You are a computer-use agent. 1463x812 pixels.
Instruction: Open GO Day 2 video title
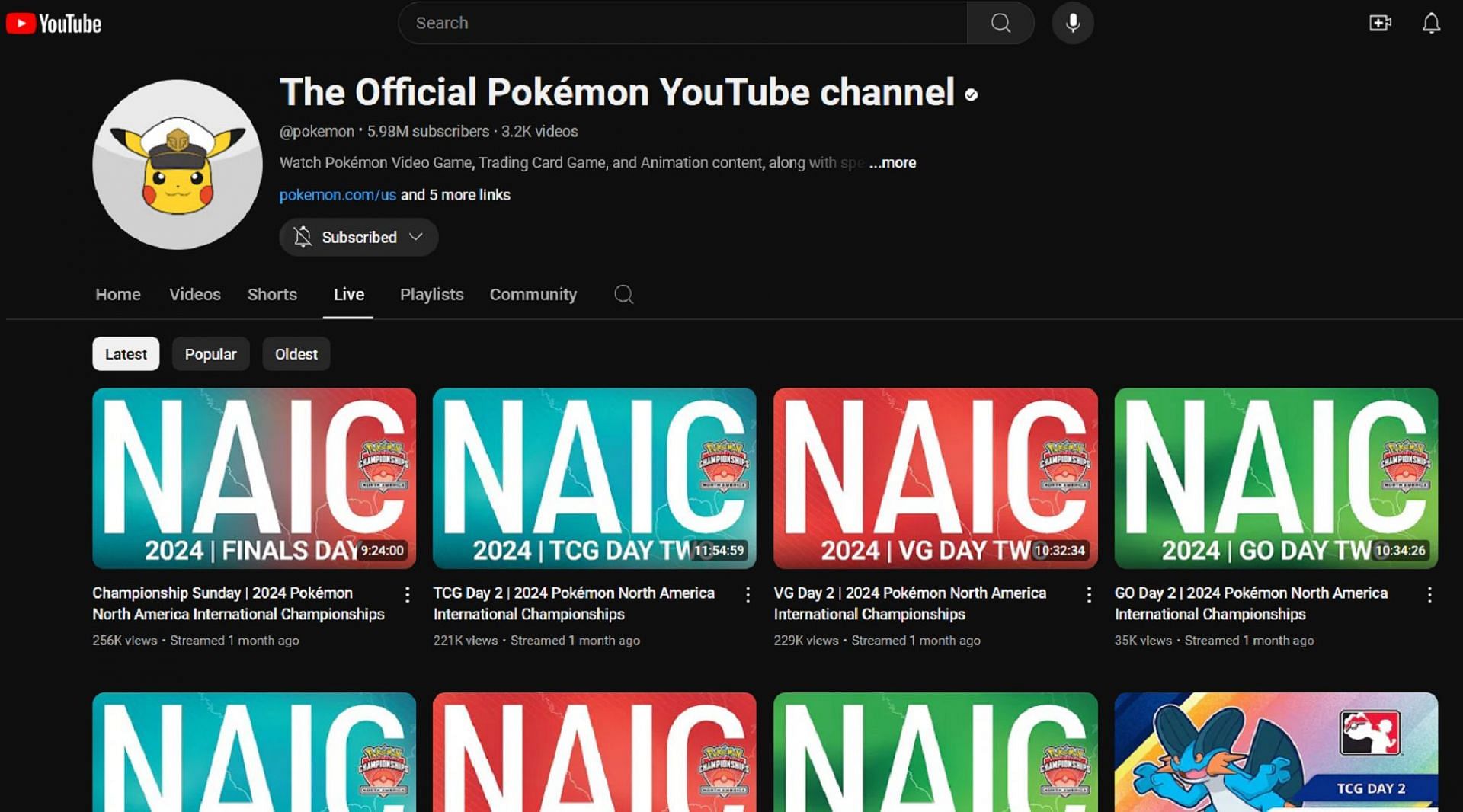(x=1250, y=603)
